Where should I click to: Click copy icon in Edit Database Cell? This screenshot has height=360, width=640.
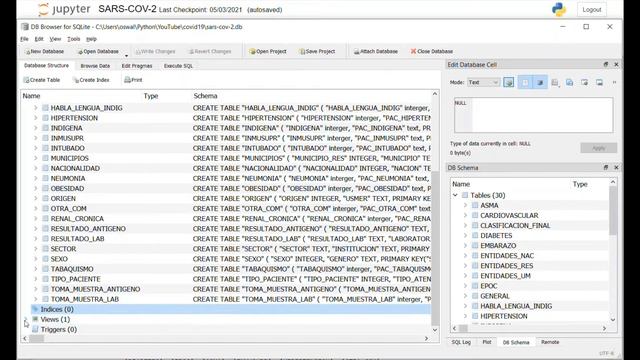pyautogui.click(x=569, y=82)
